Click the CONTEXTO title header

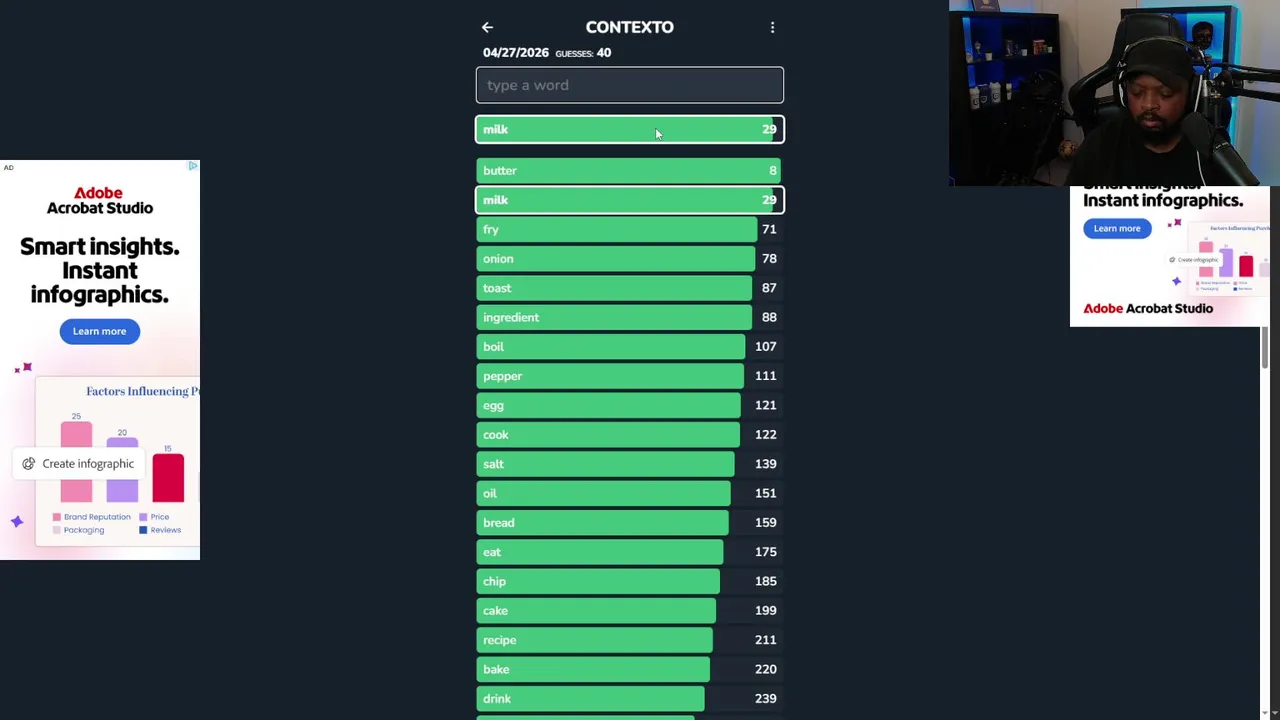629,27
